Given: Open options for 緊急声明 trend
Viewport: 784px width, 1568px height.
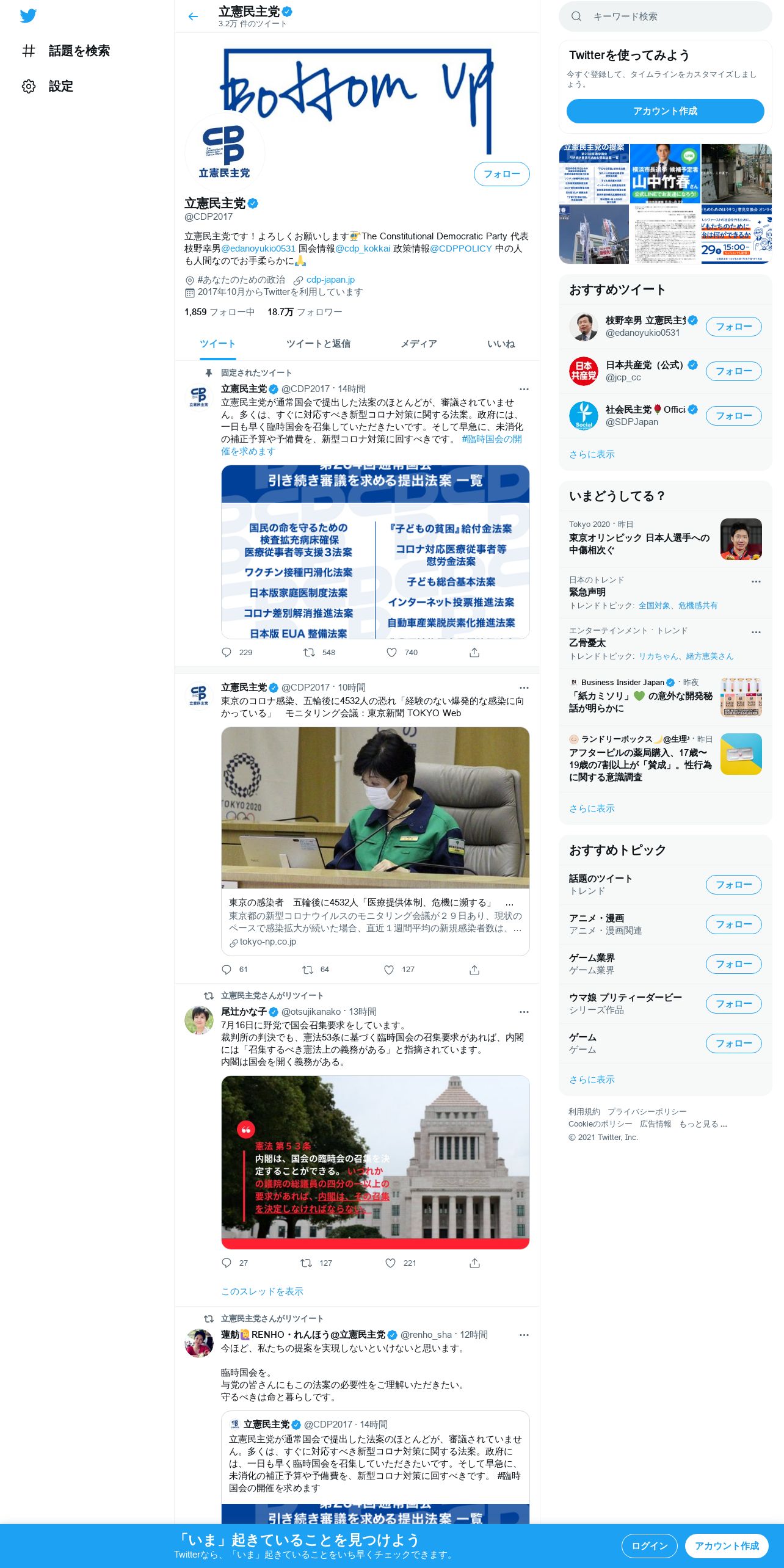Looking at the screenshot, I should tap(756, 581).
